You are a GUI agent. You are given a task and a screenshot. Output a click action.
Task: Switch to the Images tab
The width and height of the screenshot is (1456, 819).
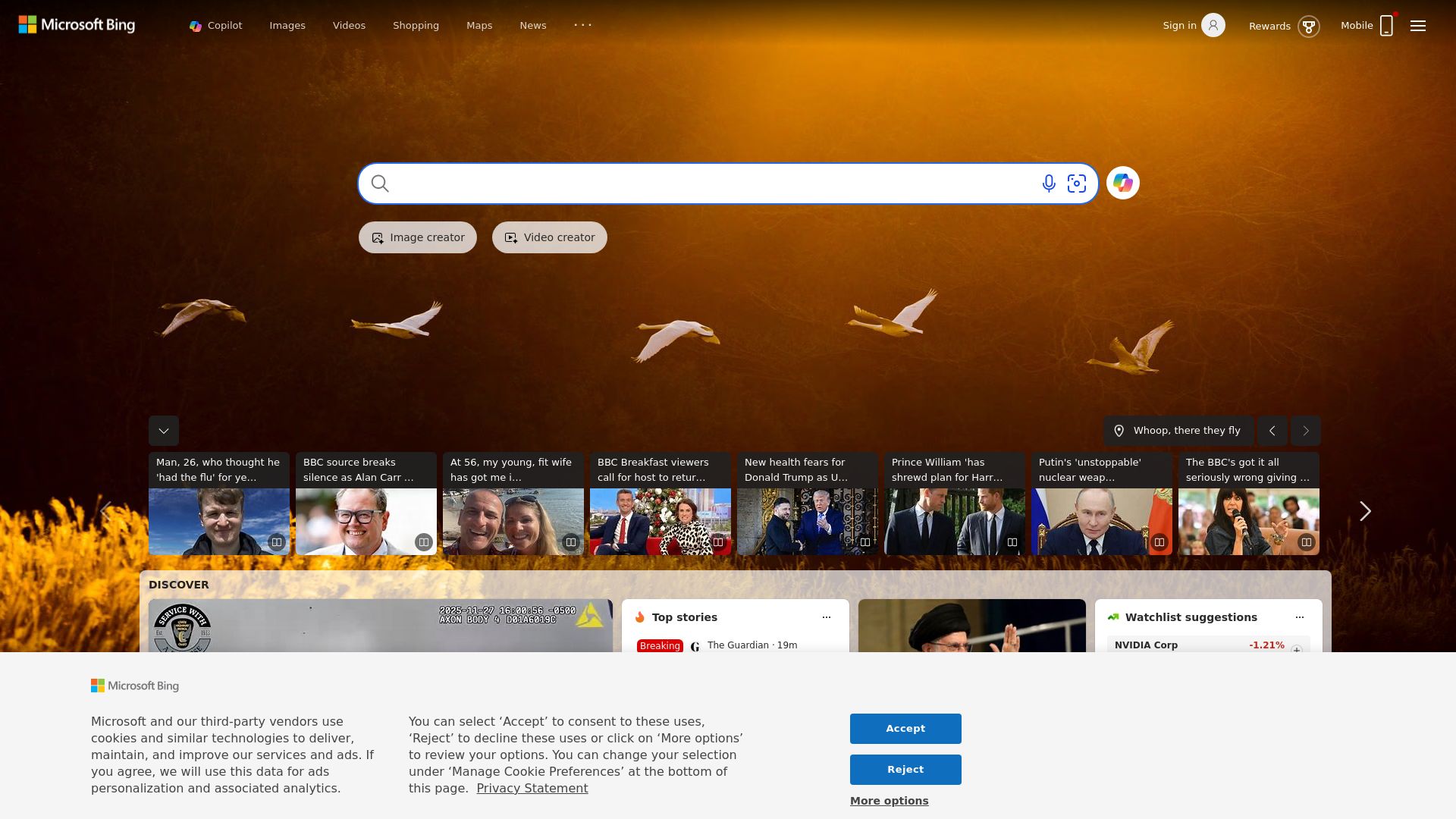pos(287,25)
